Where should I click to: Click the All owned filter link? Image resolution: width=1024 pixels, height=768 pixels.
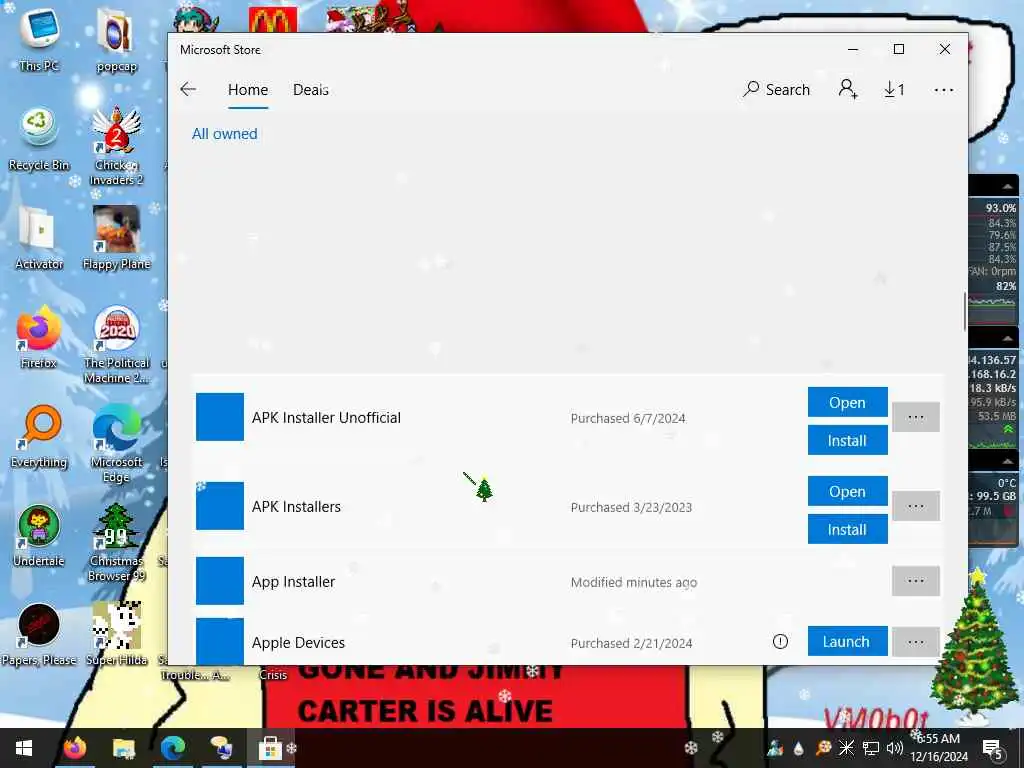coord(225,134)
